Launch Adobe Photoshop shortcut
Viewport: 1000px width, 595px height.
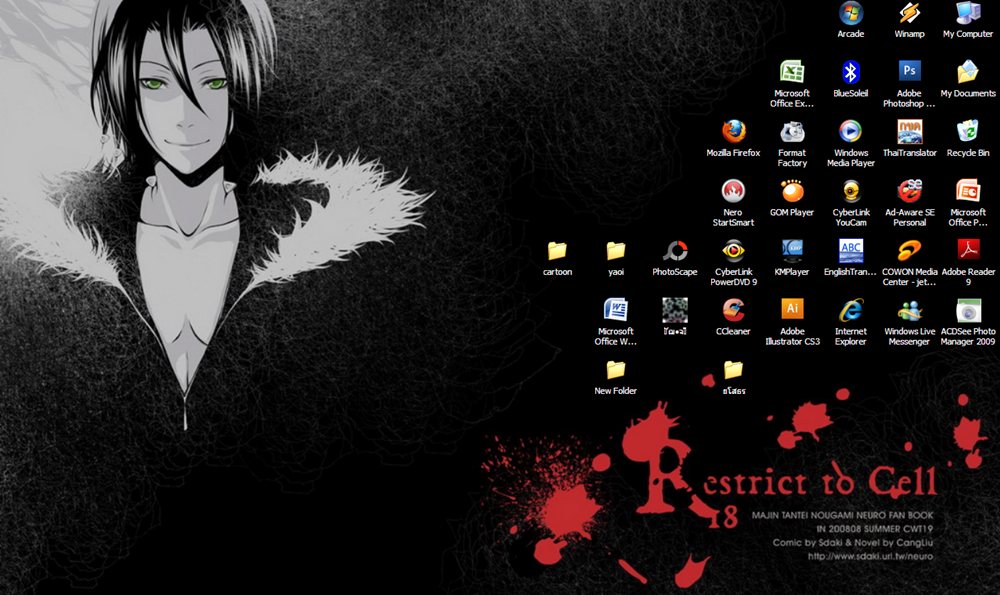pyautogui.click(x=909, y=71)
